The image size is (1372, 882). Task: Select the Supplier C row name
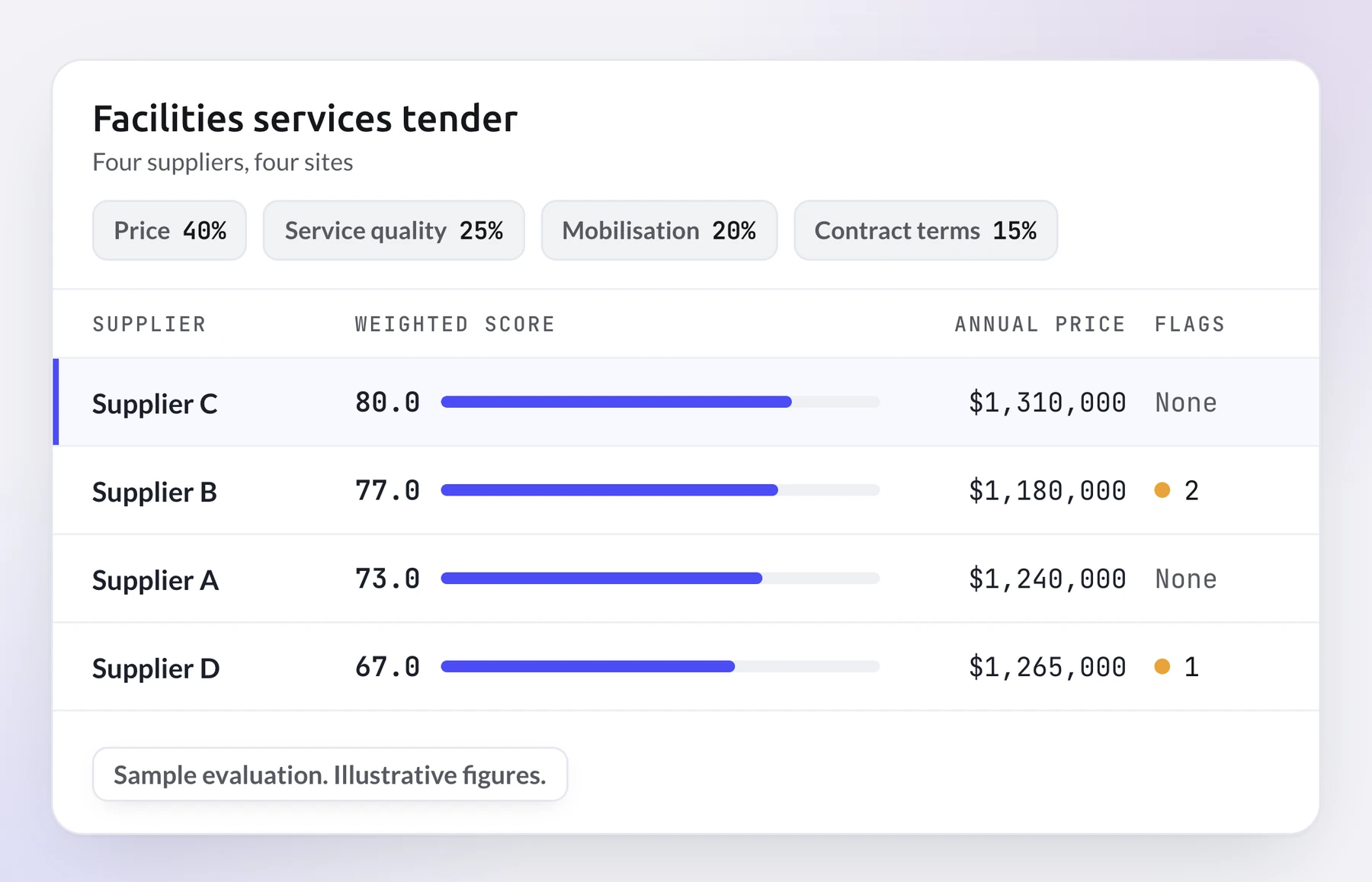coord(155,403)
